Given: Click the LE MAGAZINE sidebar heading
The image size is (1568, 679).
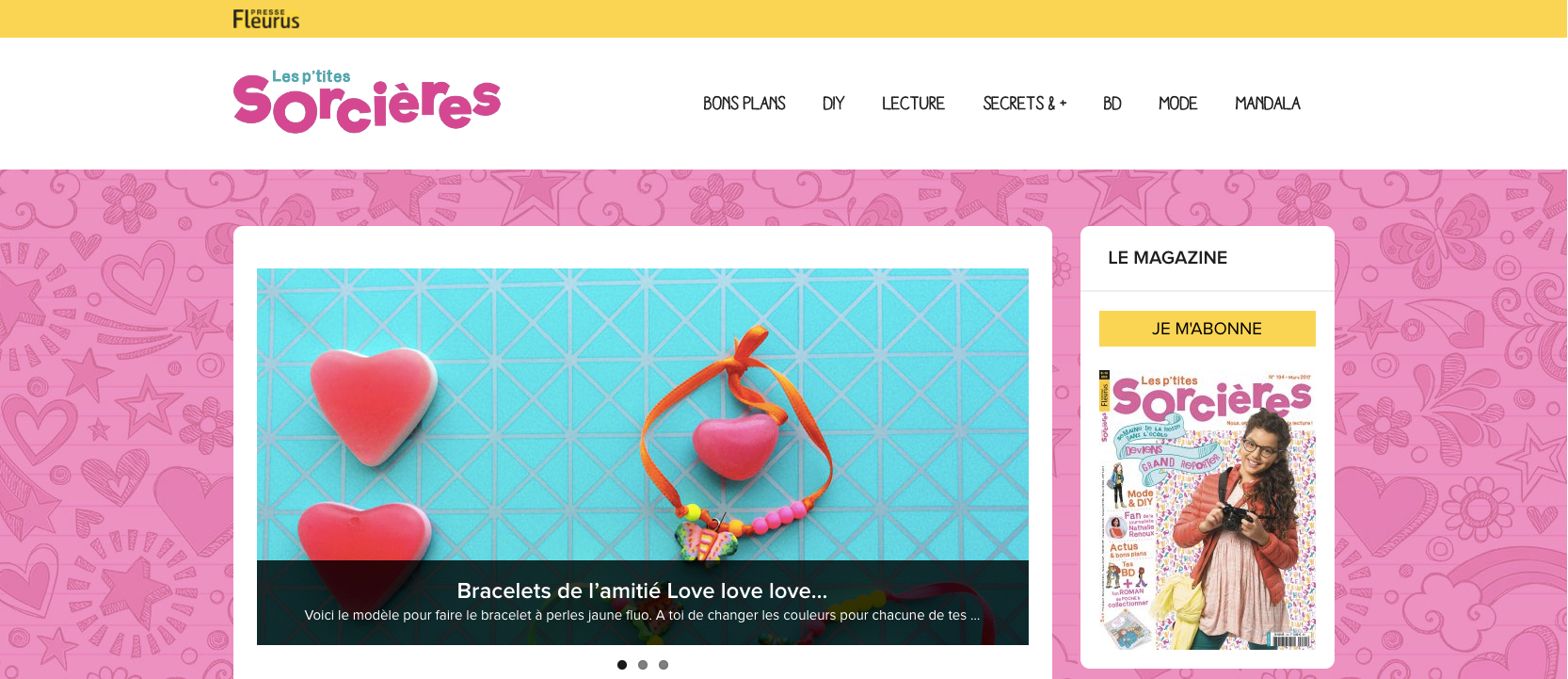Looking at the screenshot, I should tap(1168, 258).
